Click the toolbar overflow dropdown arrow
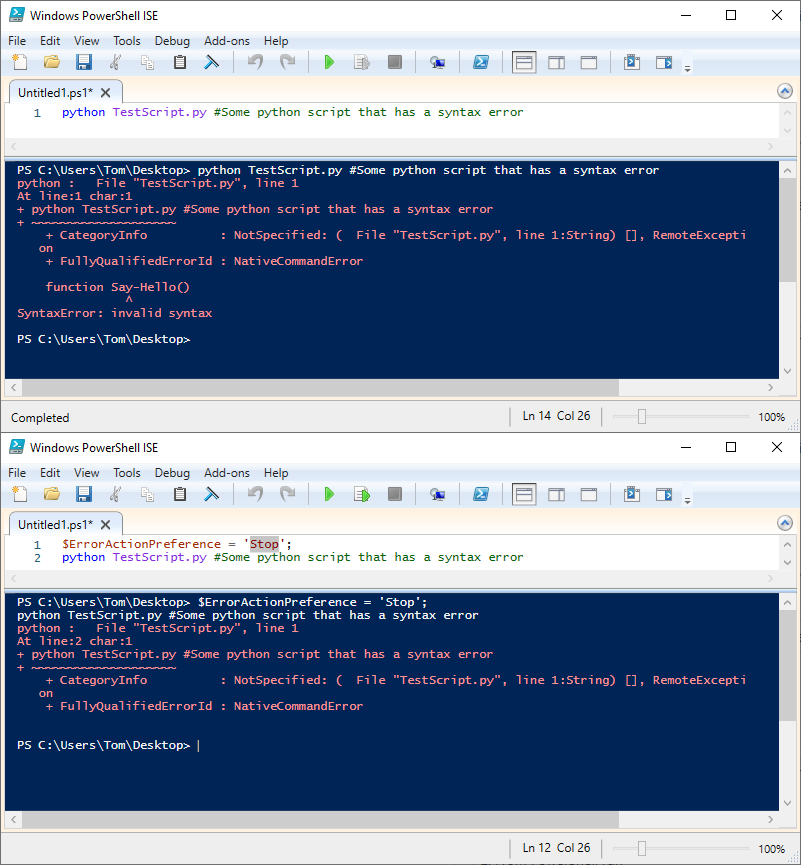Image resolution: width=801 pixels, height=865 pixels. pyautogui.click(x=688, y=70)
